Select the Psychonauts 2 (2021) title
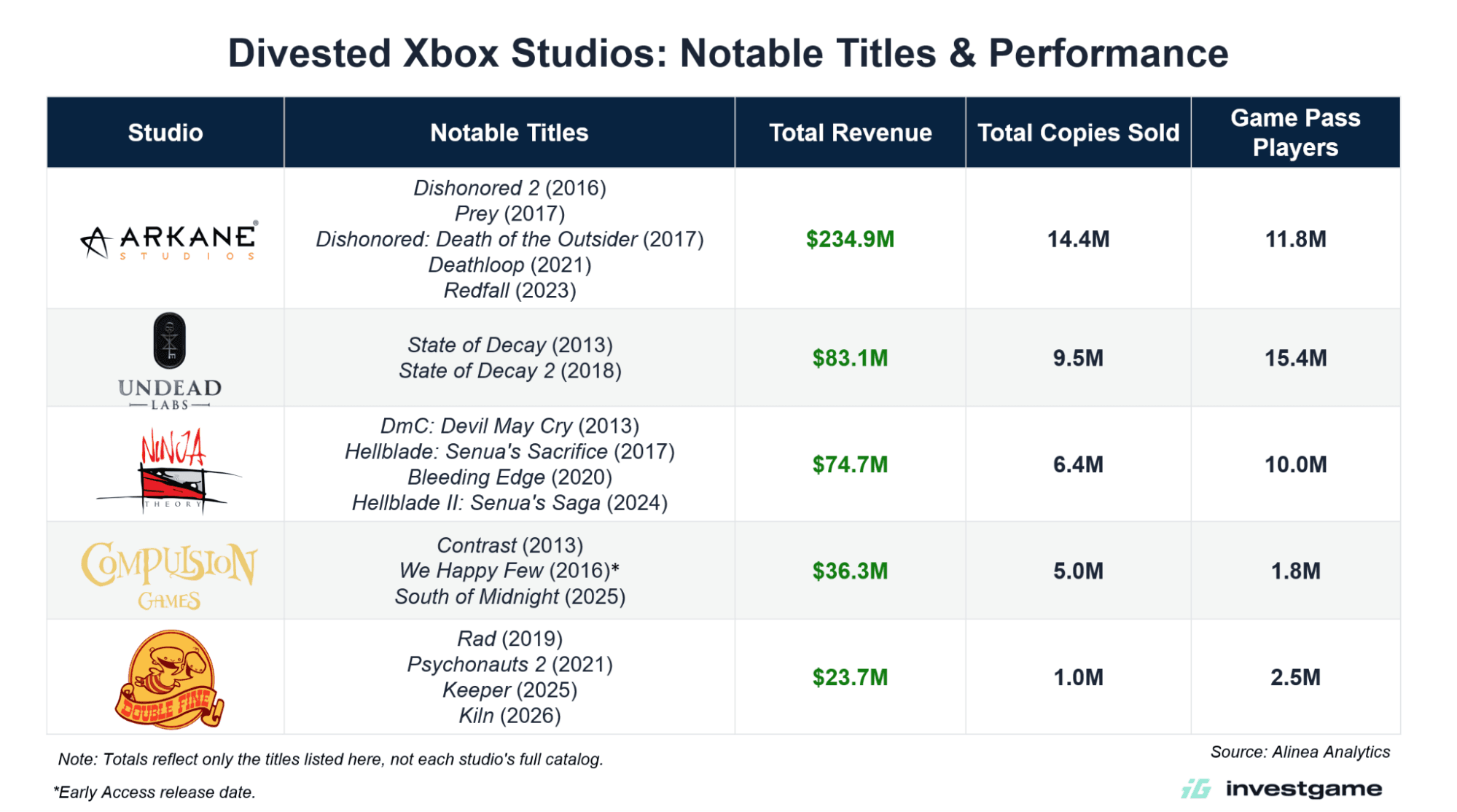Screen dimensions: 1457x812 tap(509, 664)
